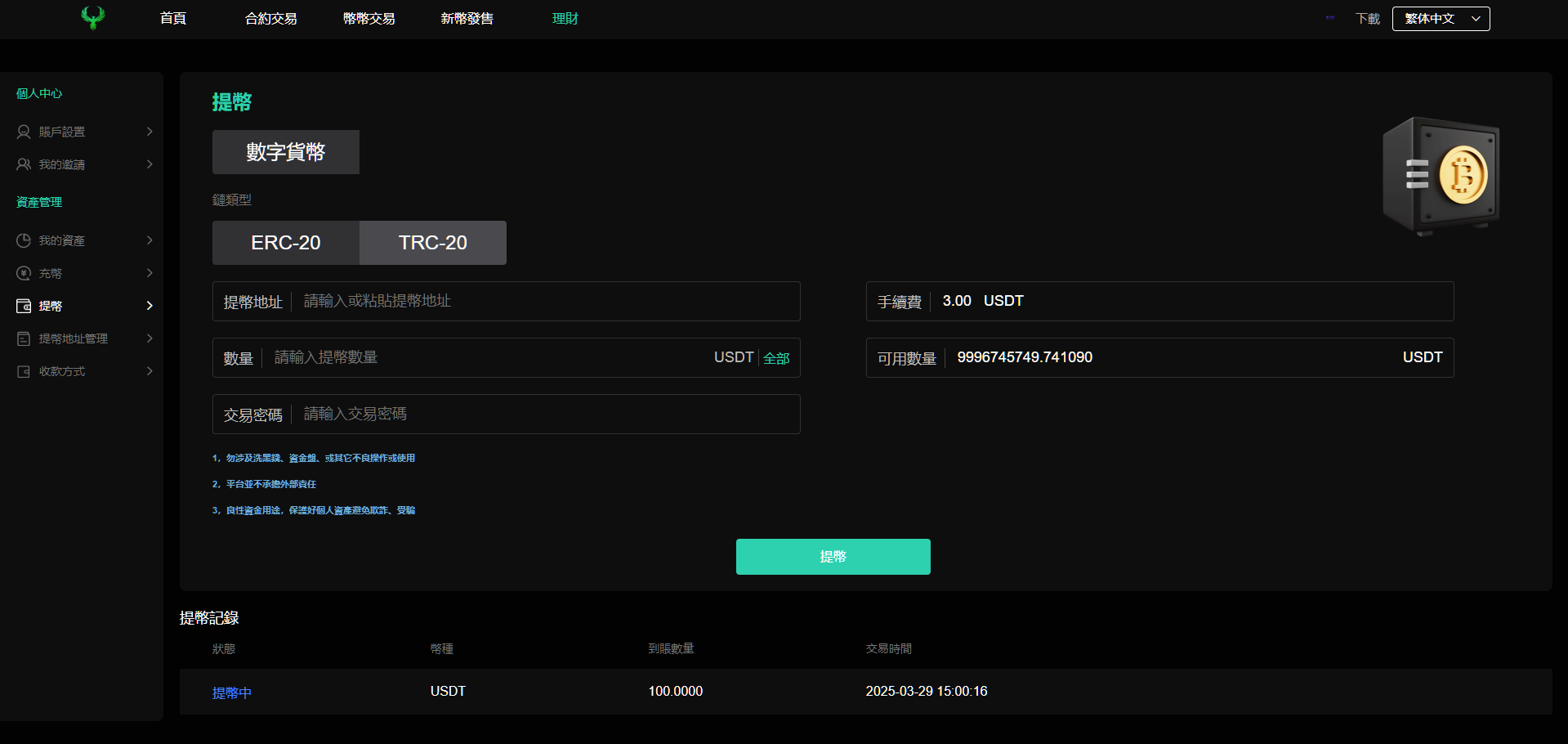Click the 我的資產 pie chart icon
The height and width of the screenshot is (744, 1568).
click(x=24, y=240)
